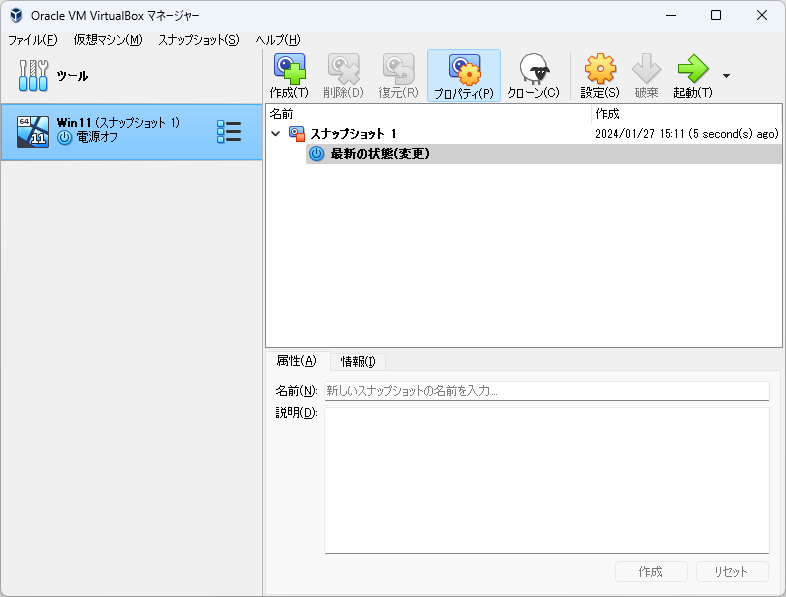The width and height of the screenshot is (786, 597).
Task: Switch to the 情報(I) tab
Action: (357, 361)
